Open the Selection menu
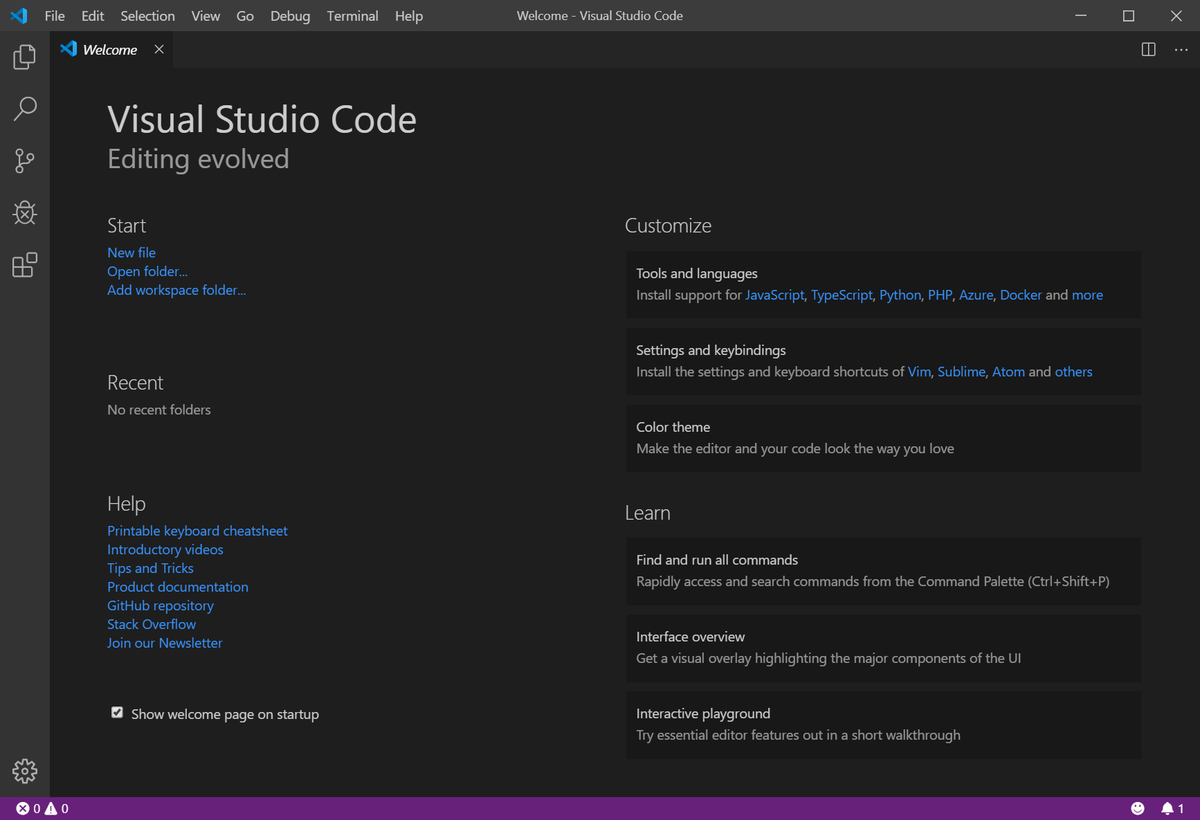Image resolution: width=1200 pixels, height=820 pixels. point(148,16)
